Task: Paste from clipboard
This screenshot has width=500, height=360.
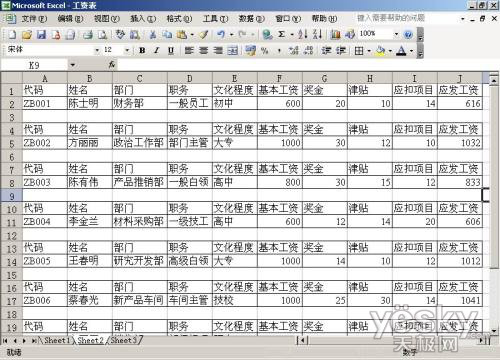Action: point(182,35)
